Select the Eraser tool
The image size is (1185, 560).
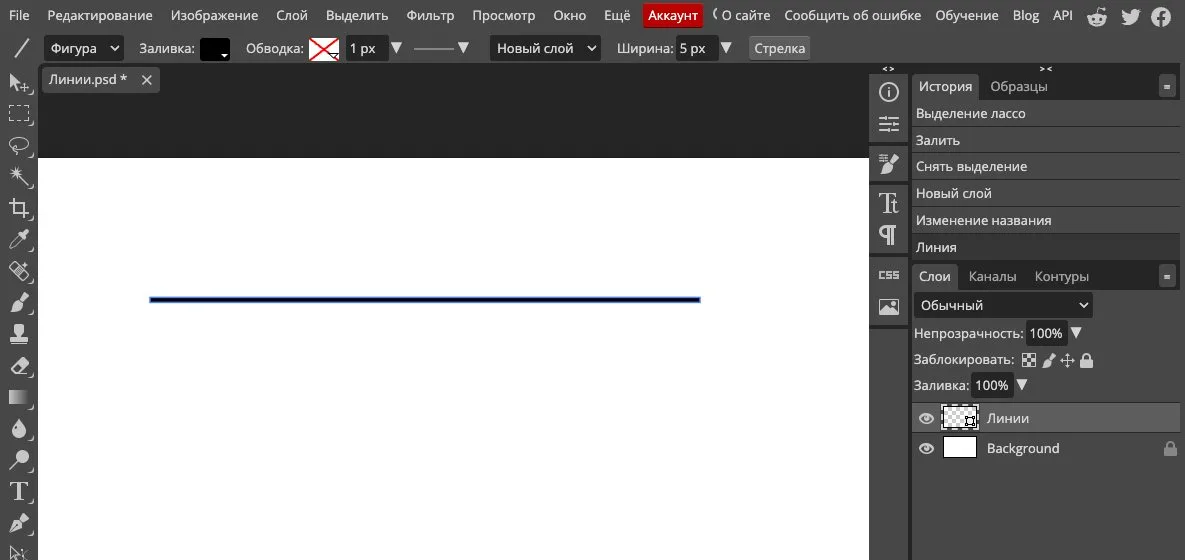tap(18, 366)
